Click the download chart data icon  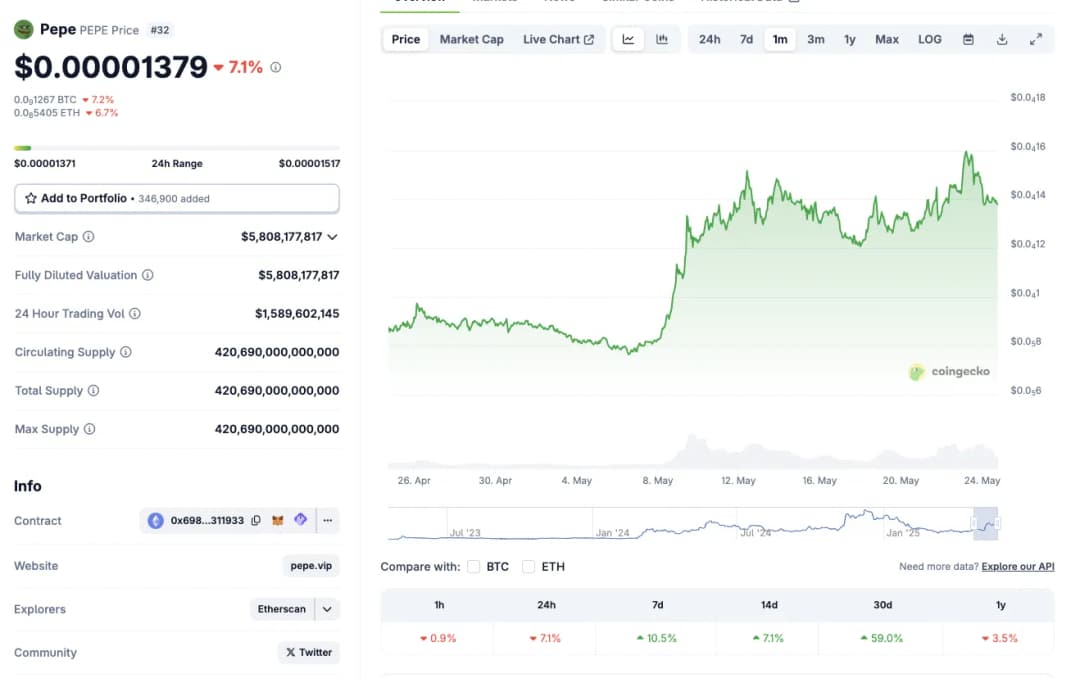pyautogui.click(x=1002, y=39)
